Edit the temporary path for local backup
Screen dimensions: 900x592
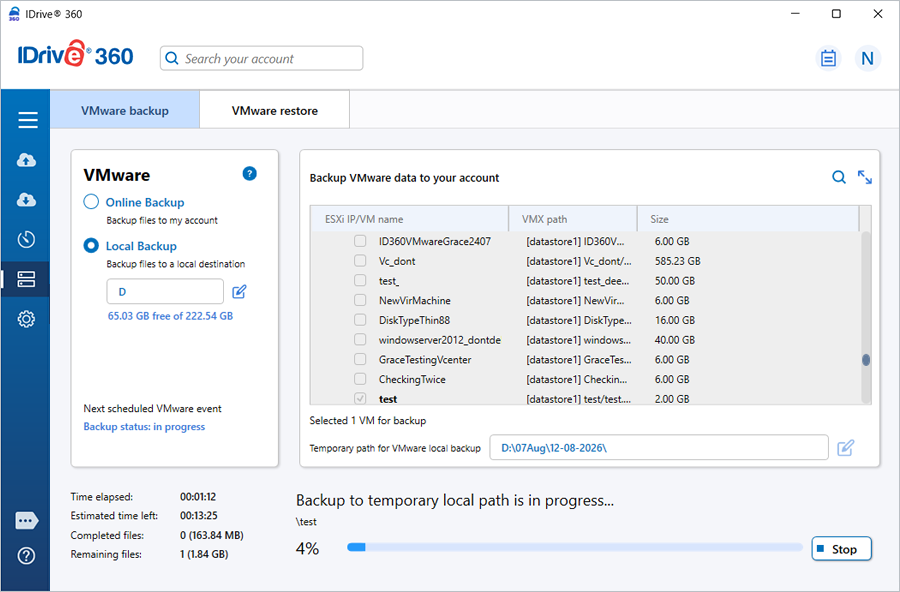(x=845, y=448)
